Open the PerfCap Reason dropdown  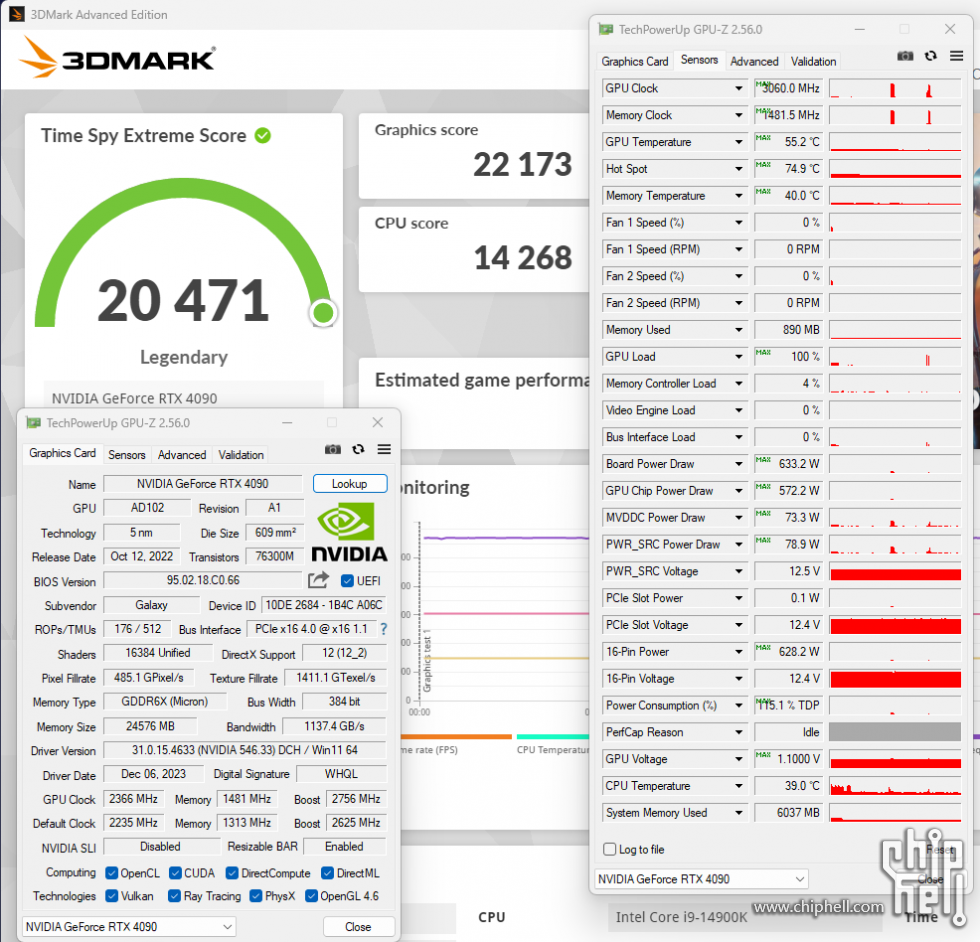click(739, 732)
